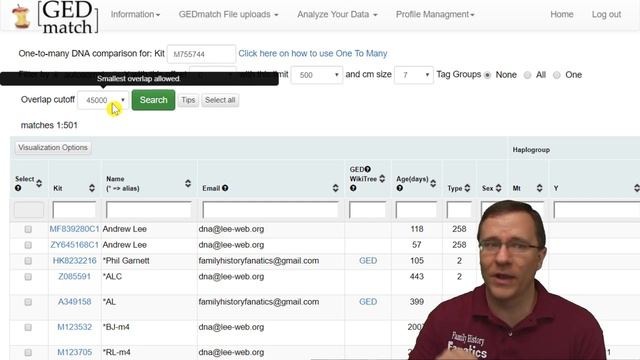The image size is (640, 360).
Task: Tick checkbox for *AL row
Action: tap(28, 302)
